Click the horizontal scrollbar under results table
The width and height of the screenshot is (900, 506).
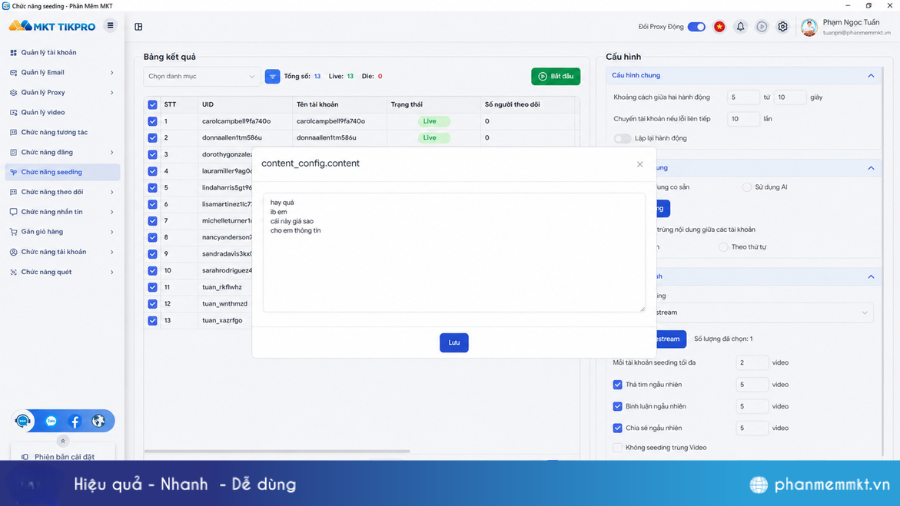point(277,451)
